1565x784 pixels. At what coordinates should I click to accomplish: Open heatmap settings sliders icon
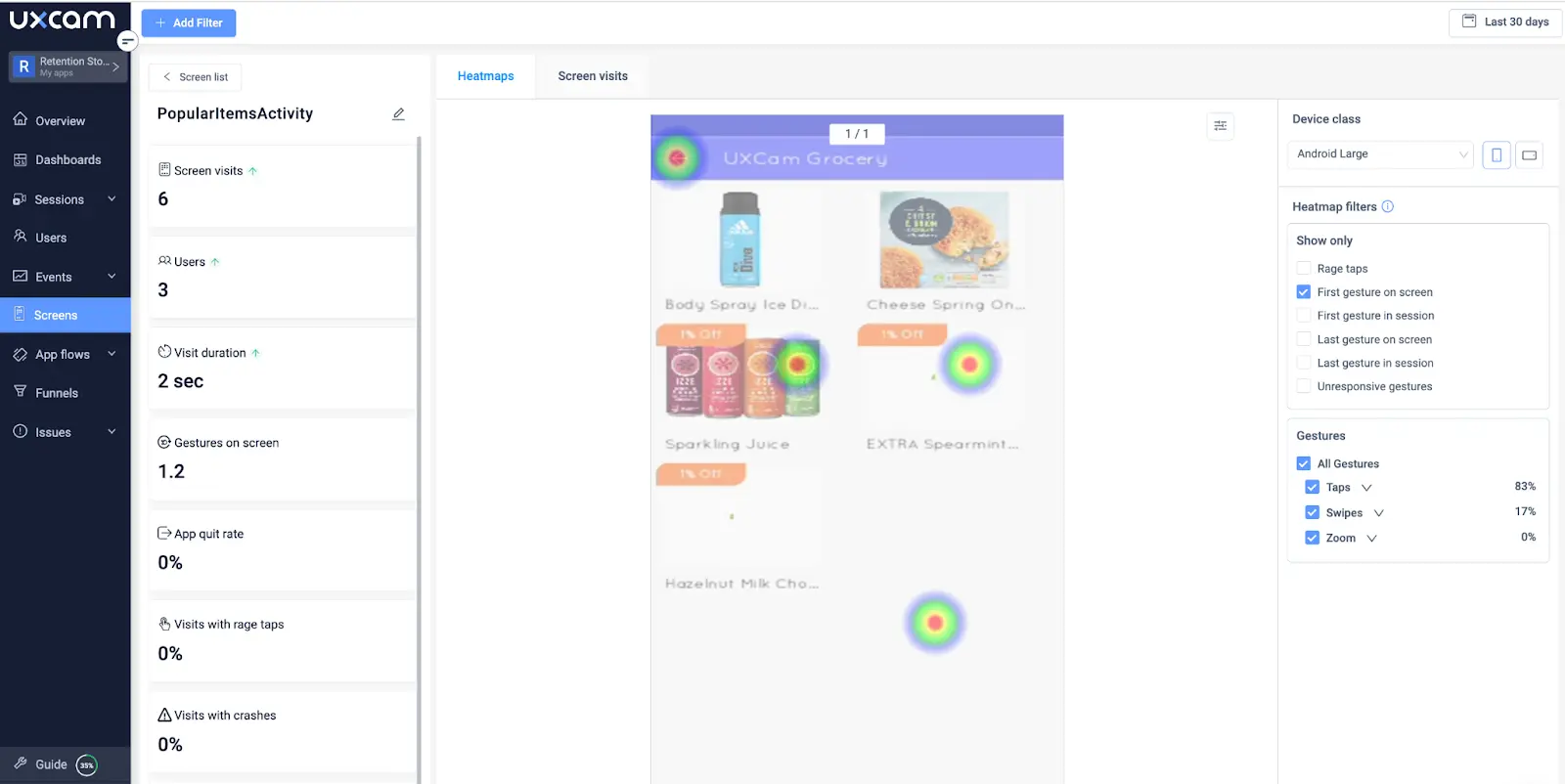1221,125
